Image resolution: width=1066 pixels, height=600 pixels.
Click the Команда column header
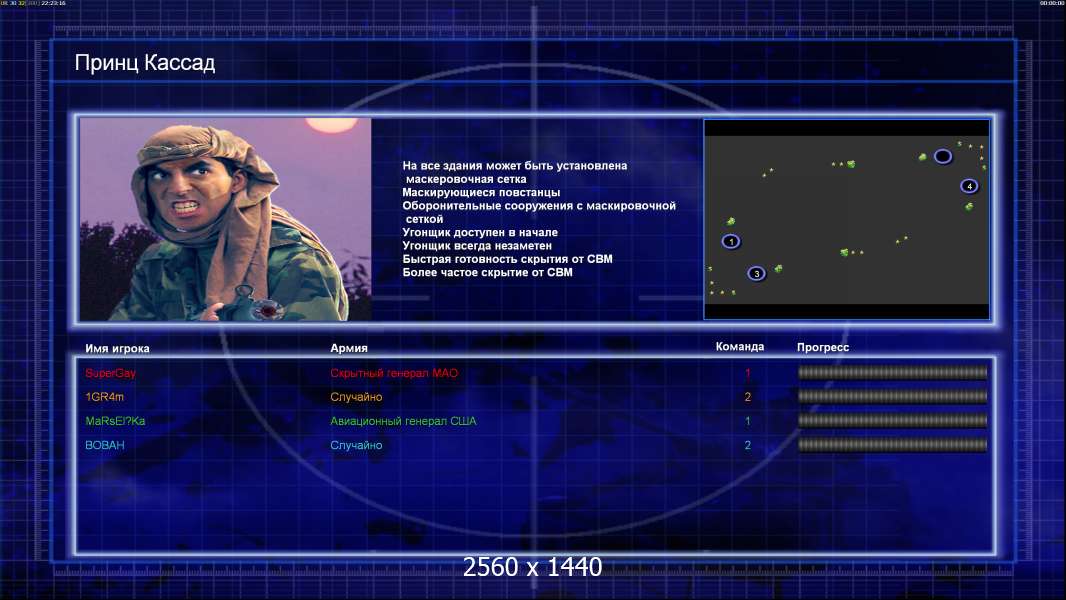click(740, 347)
